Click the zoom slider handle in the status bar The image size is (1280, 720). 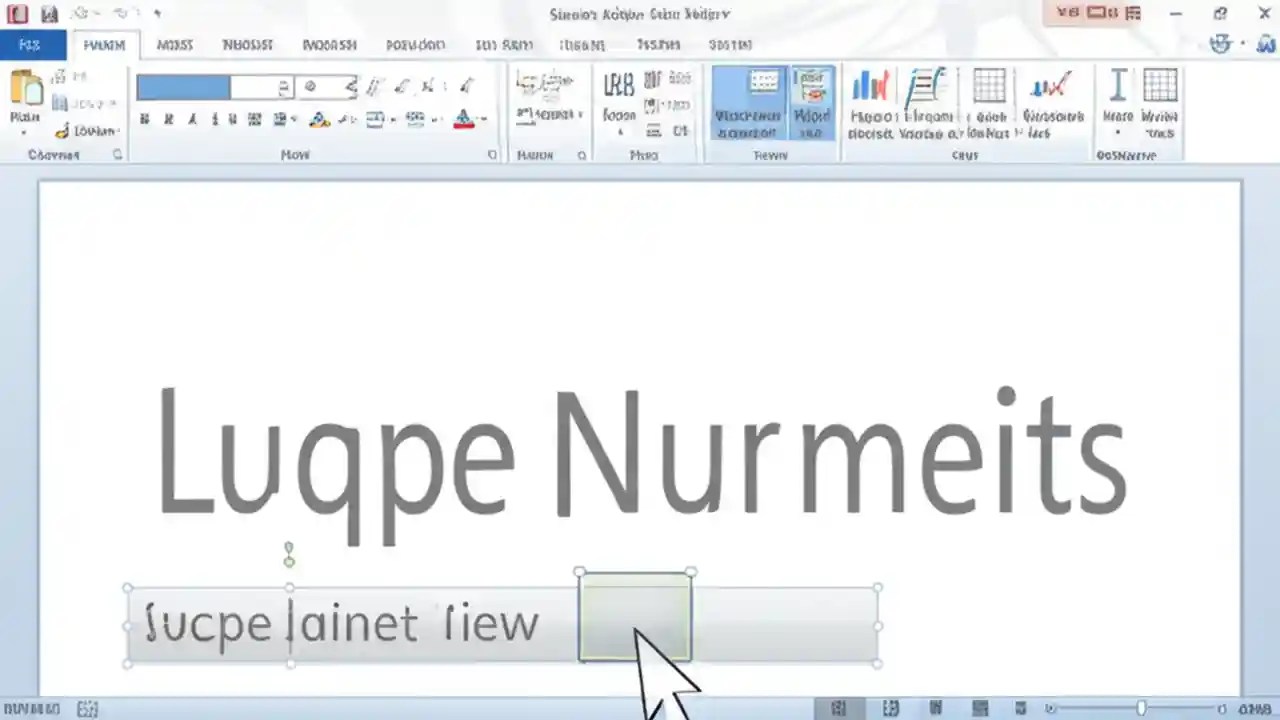point(1140,709)
